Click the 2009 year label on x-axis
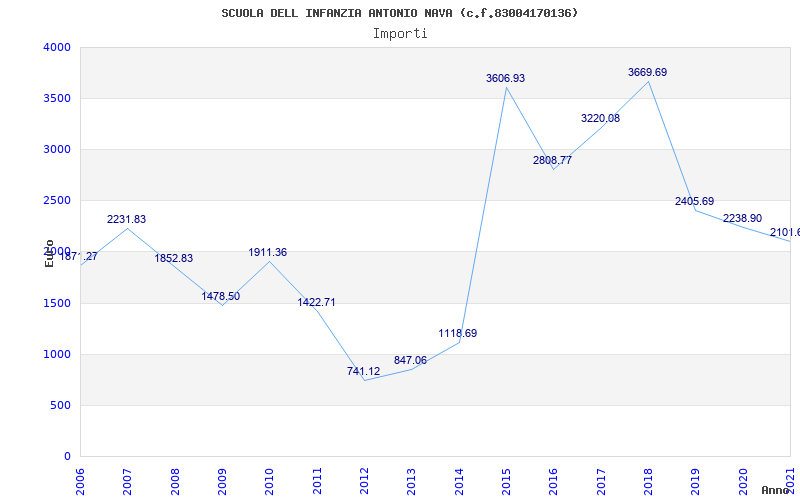The height and width of the screenshot is (500, 800). (222, 482)
